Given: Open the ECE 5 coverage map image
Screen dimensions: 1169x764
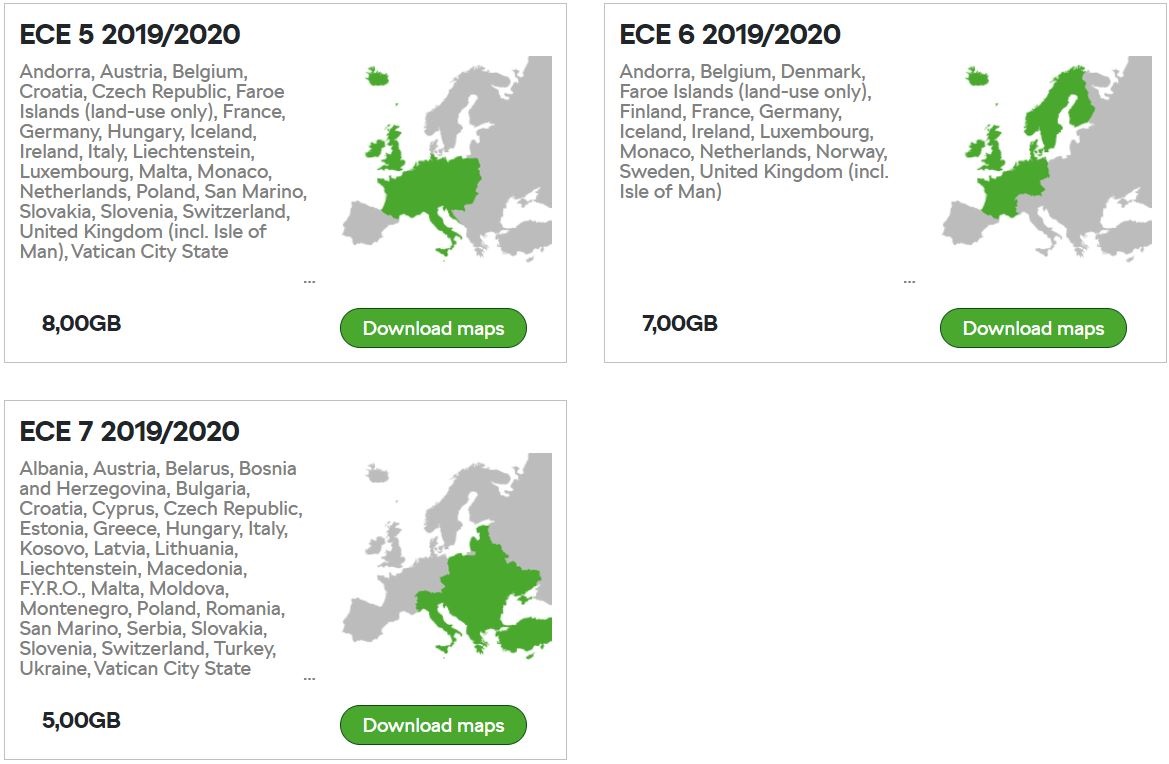Looking at the screenshot, I should 447,158.
